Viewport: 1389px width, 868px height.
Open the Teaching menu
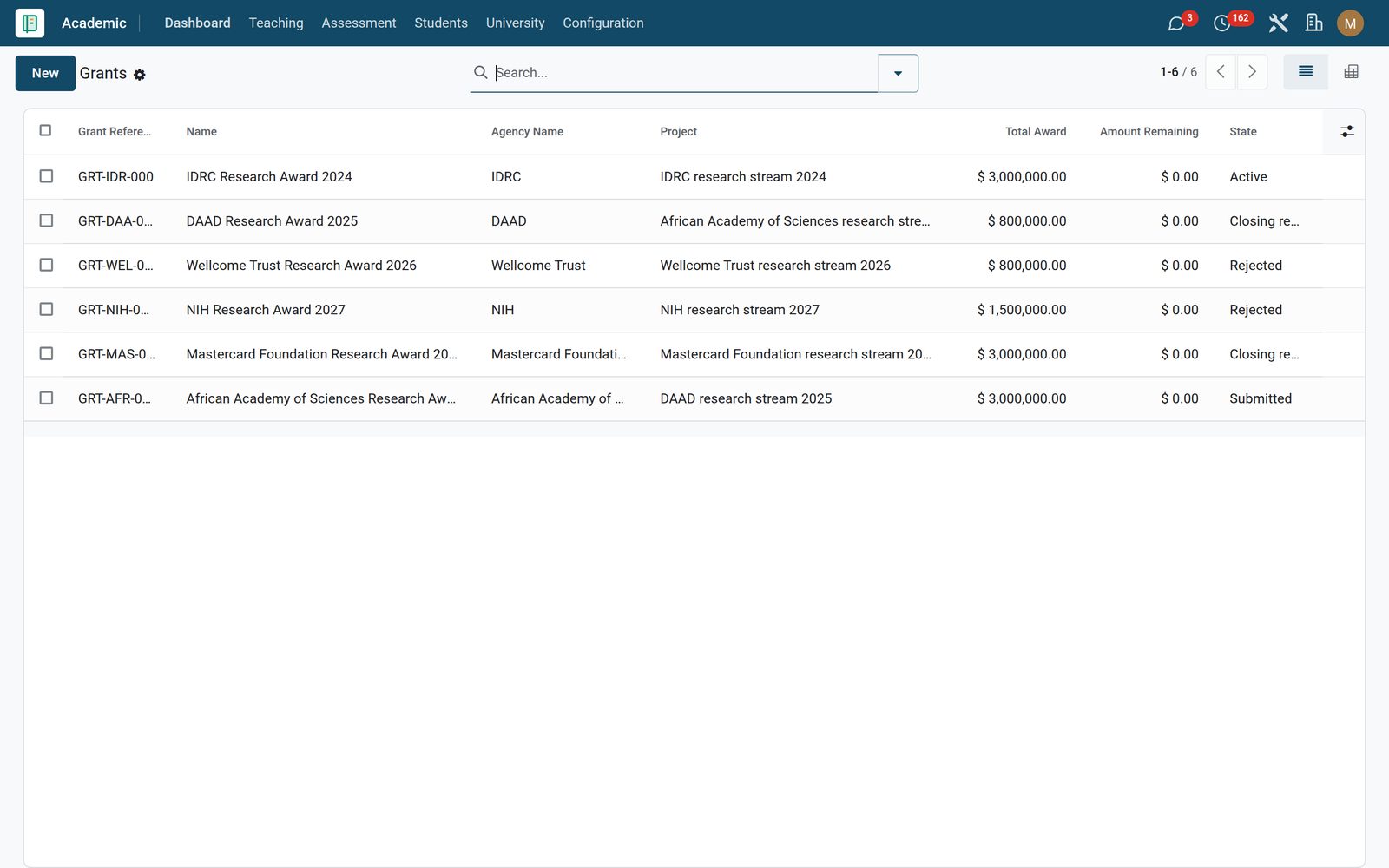276,23
